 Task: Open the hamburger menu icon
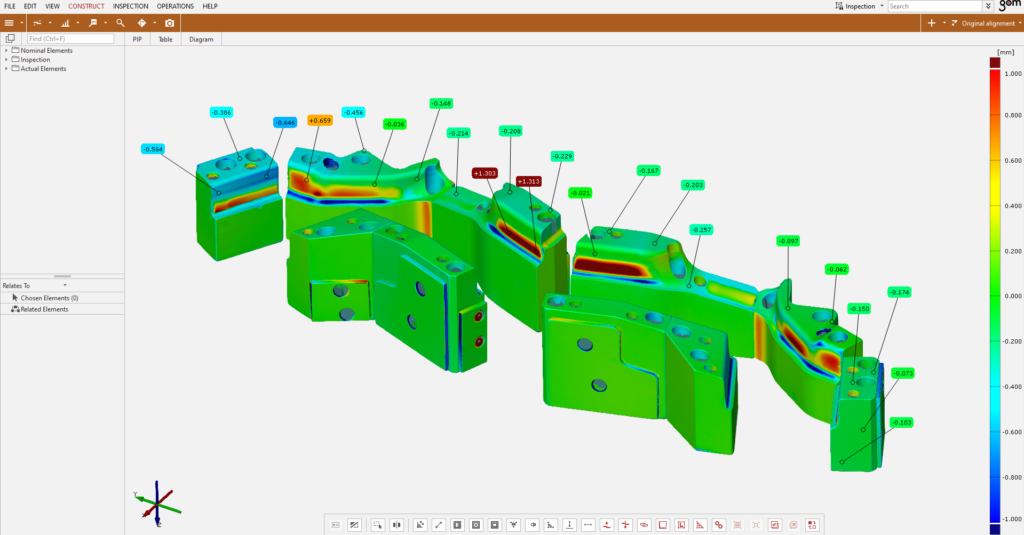(x=9, y=22)
